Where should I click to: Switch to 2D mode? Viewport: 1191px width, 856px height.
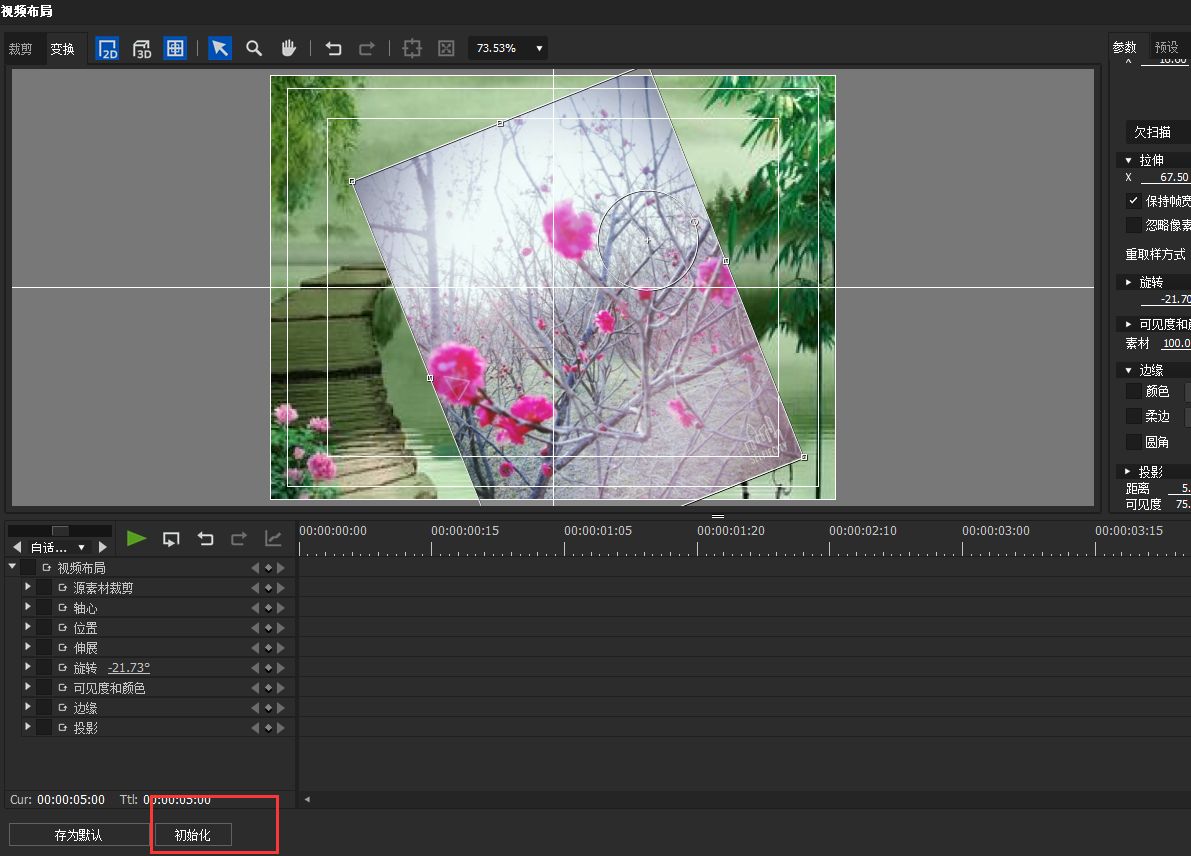pos(107,49)
